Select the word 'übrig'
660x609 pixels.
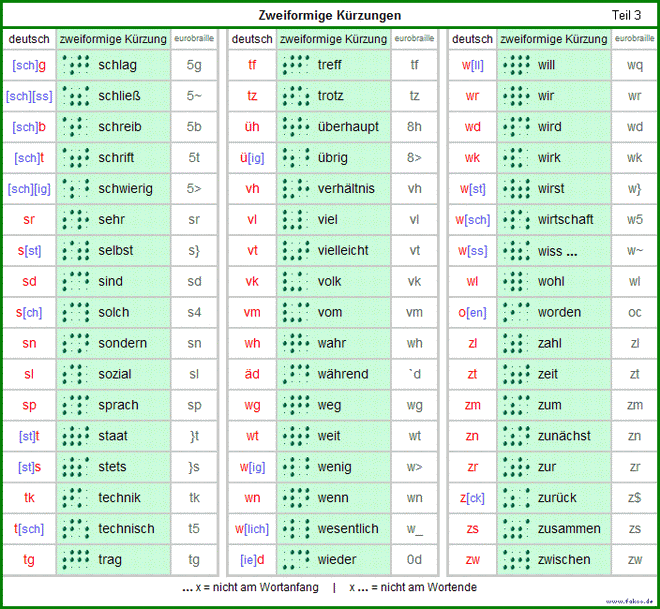tap(333, 158)
